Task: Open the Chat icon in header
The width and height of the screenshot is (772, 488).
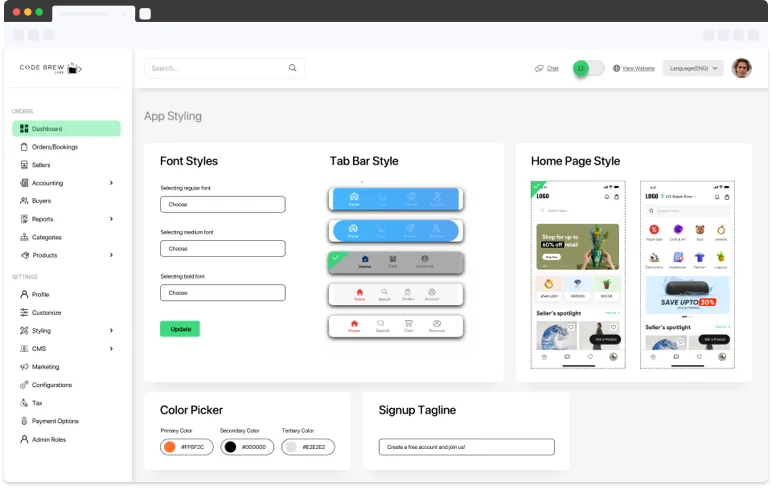Action: point(540,68)
